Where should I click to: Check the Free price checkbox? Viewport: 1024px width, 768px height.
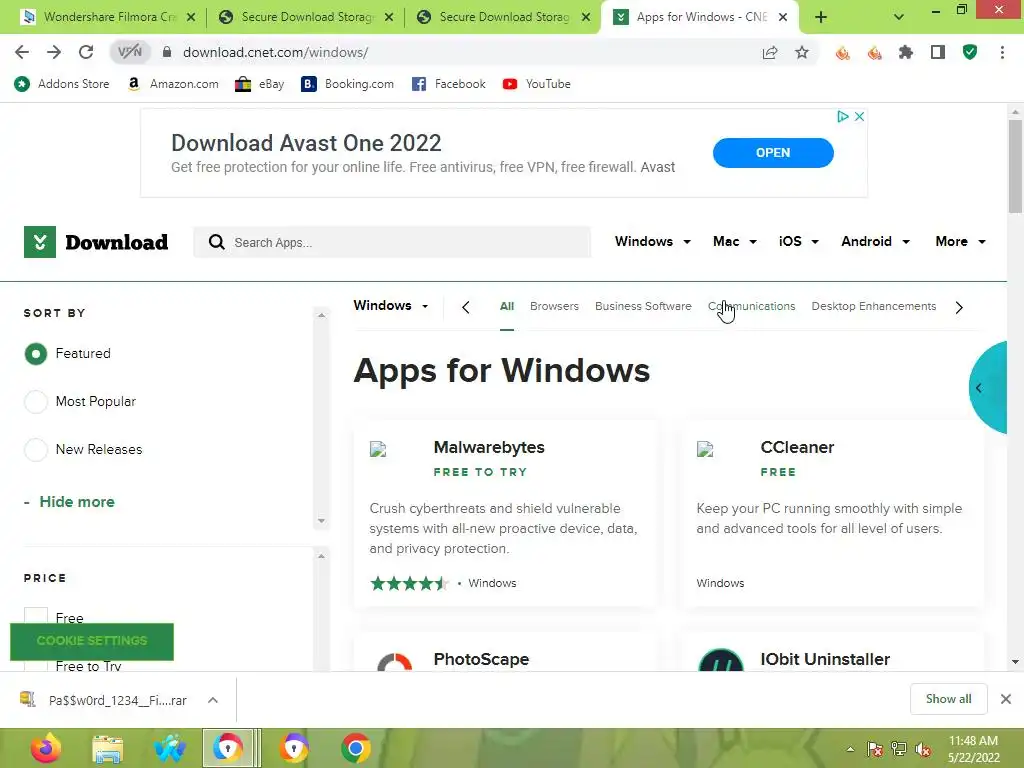point(36,616)
